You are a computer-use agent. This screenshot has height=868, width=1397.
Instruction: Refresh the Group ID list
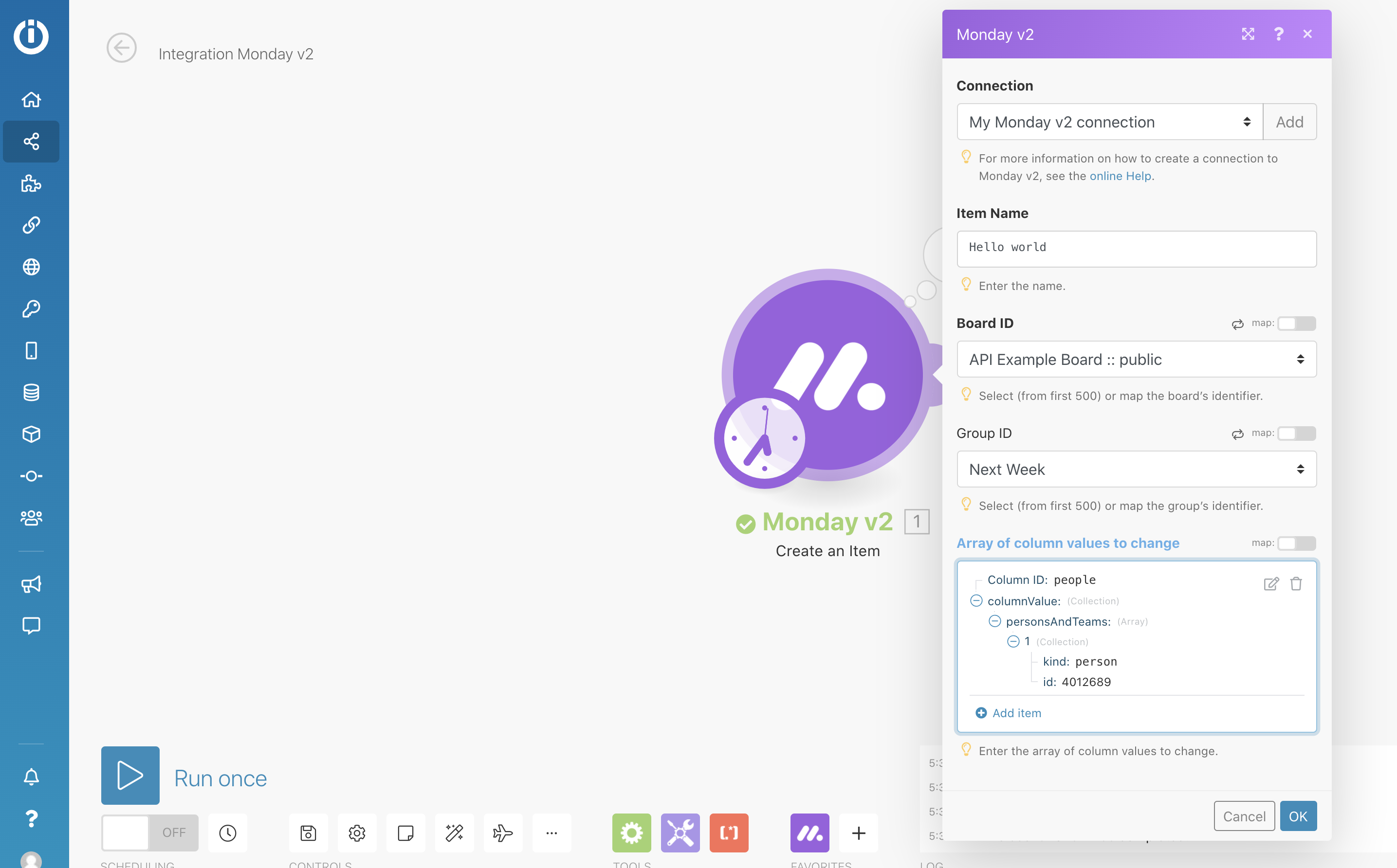[x=1237, y=434]
